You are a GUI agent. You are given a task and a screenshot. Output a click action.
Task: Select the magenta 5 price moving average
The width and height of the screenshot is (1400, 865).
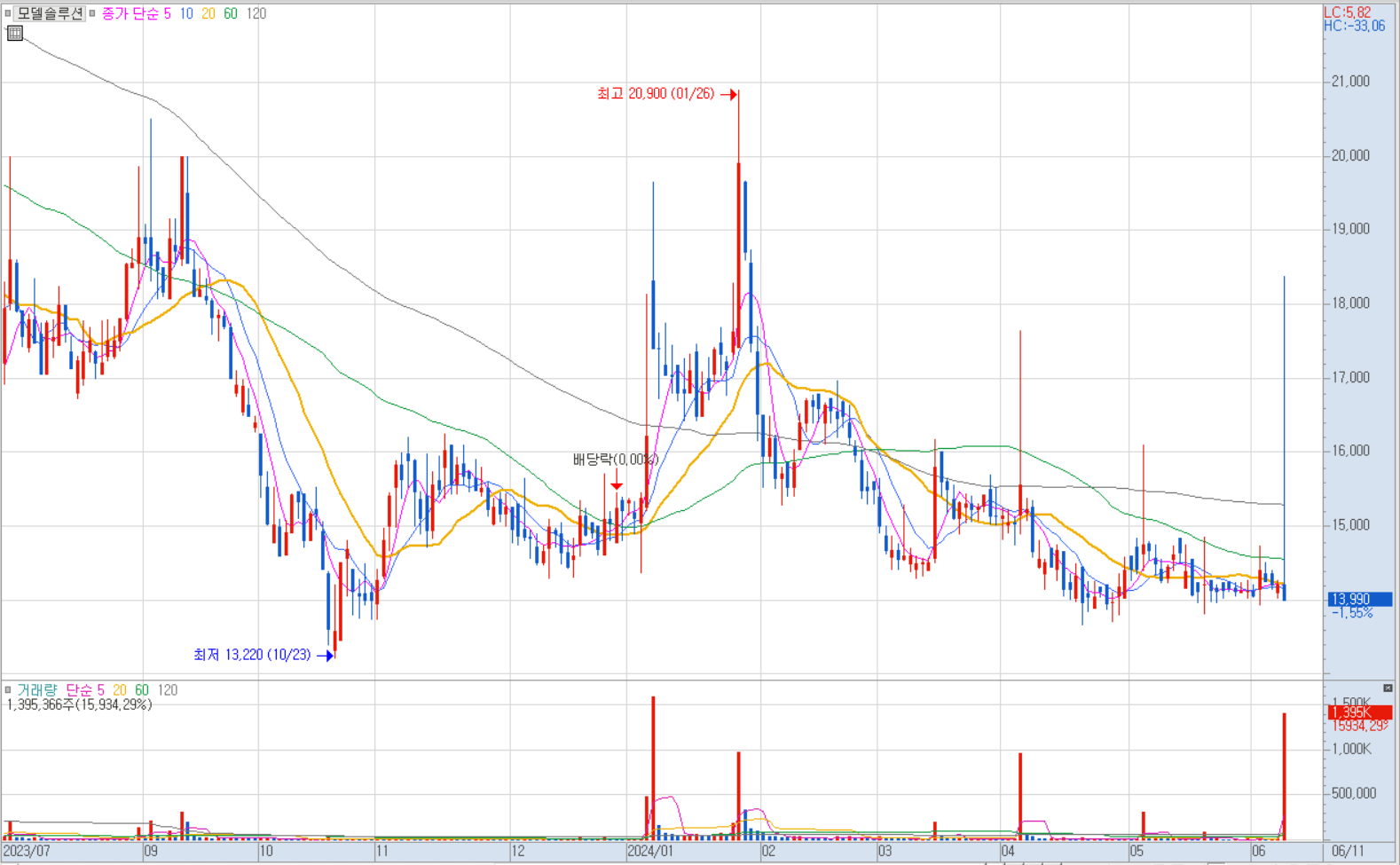(167, 13)
